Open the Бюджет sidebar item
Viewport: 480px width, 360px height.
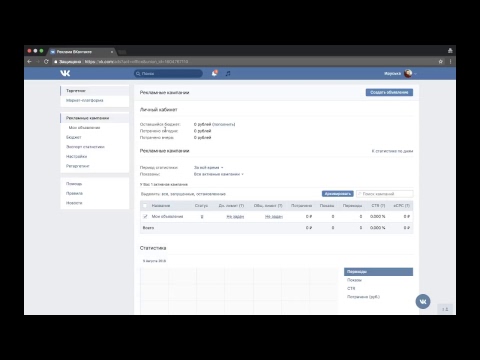pos(74,137)
